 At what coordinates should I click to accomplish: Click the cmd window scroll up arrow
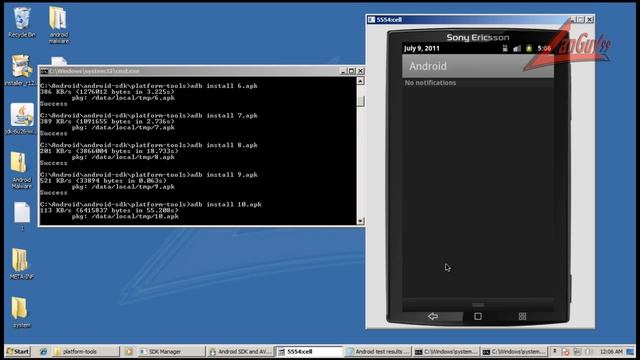click(x=360, y=81)
